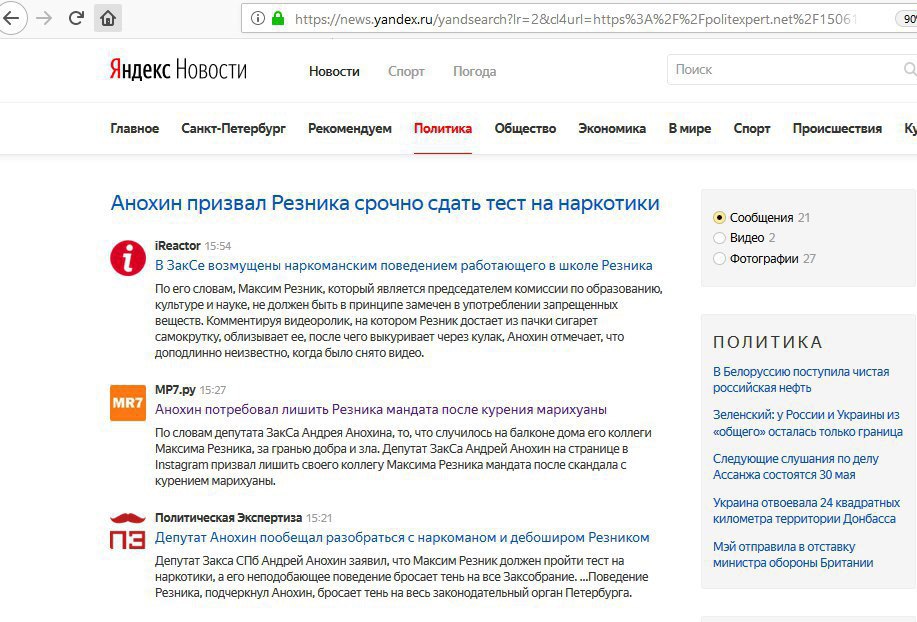Switch to the Санкт-Петербург tab

click(x=233, y=129)
